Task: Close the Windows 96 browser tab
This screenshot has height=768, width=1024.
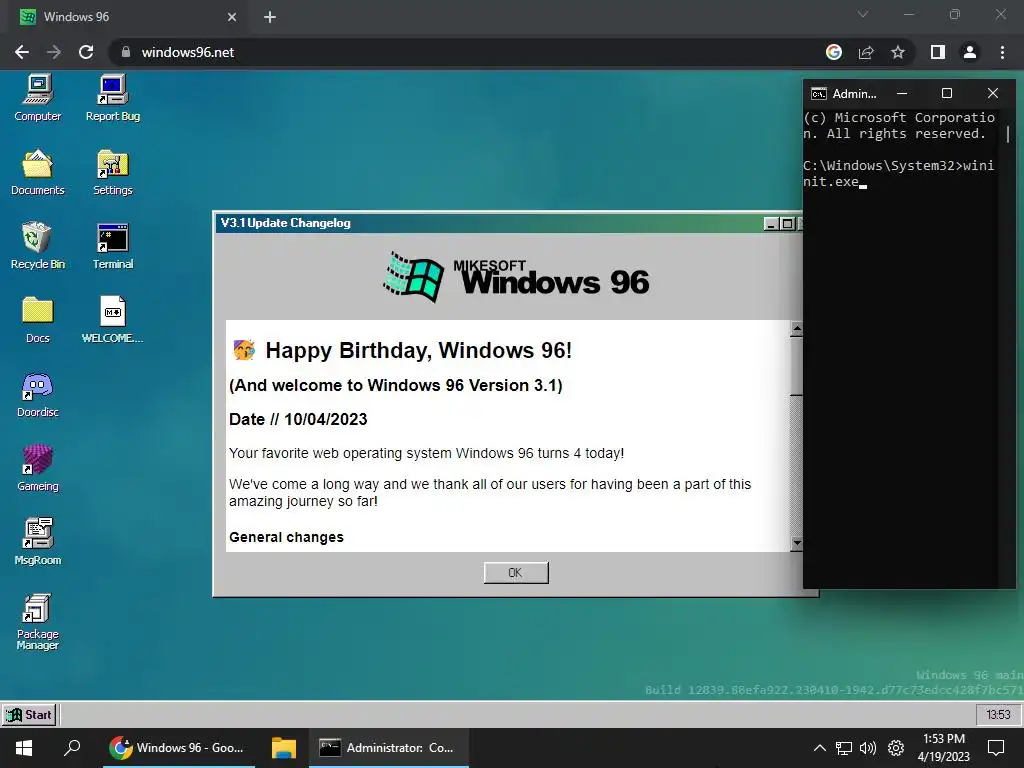Action: (x=232, y=17)
